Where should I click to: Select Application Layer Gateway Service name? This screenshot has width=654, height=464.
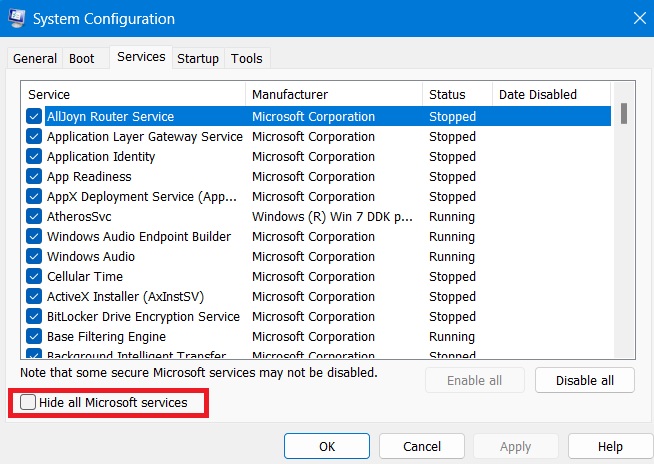[145, 136]
